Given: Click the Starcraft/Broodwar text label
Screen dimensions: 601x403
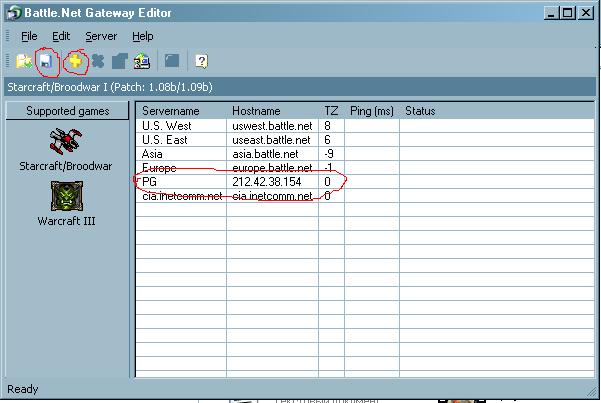Looking at the screenshot, I should pyautogui.click(x=66, y=166).
